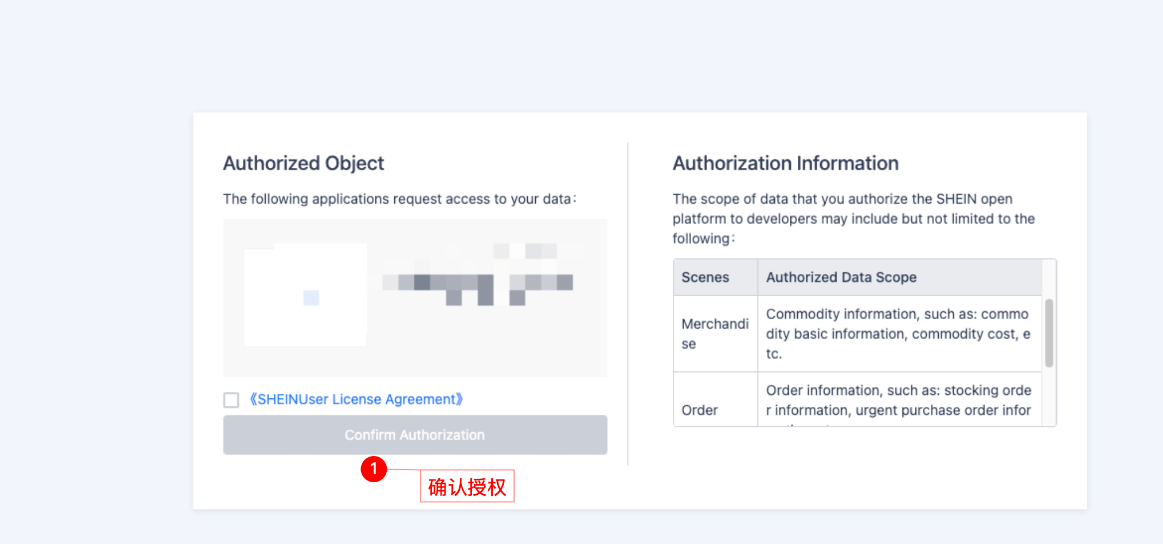Click the order information description cell
This screenshot has width=1163, height=544.
(897, 399)
